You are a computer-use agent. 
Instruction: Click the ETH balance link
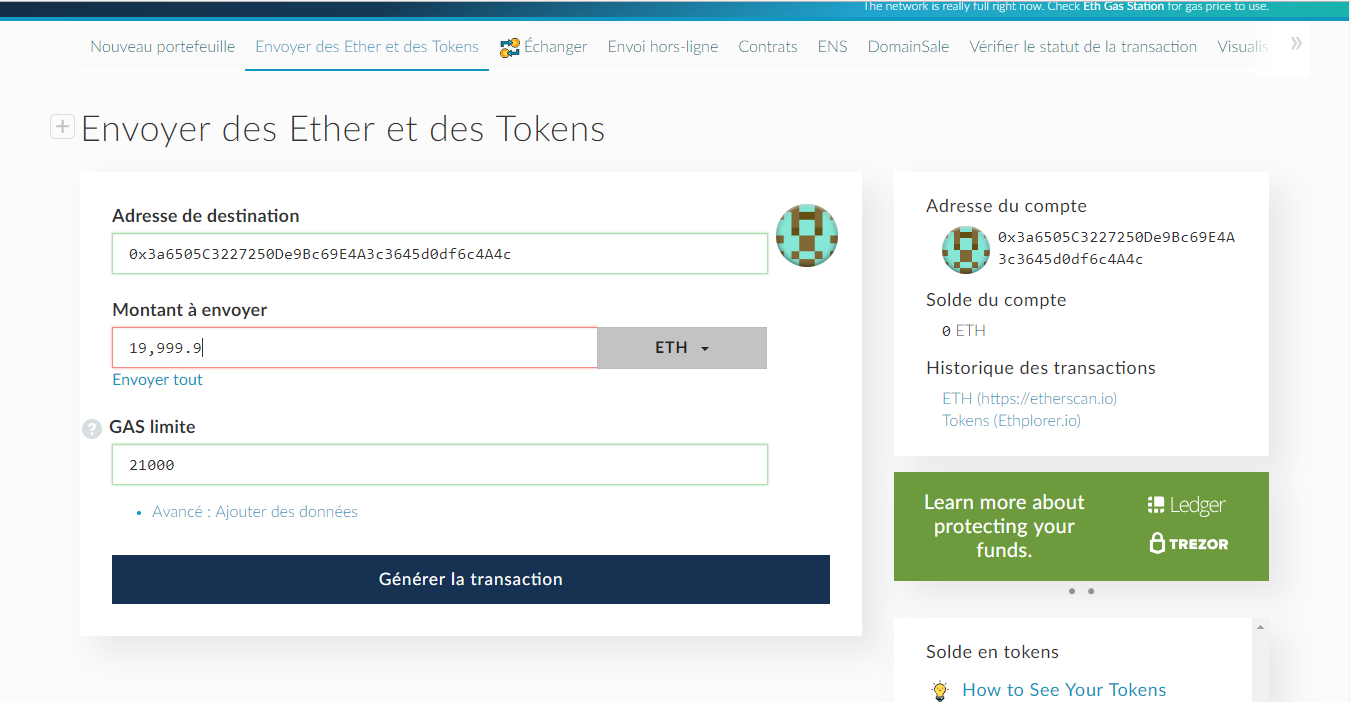[971, 330]
